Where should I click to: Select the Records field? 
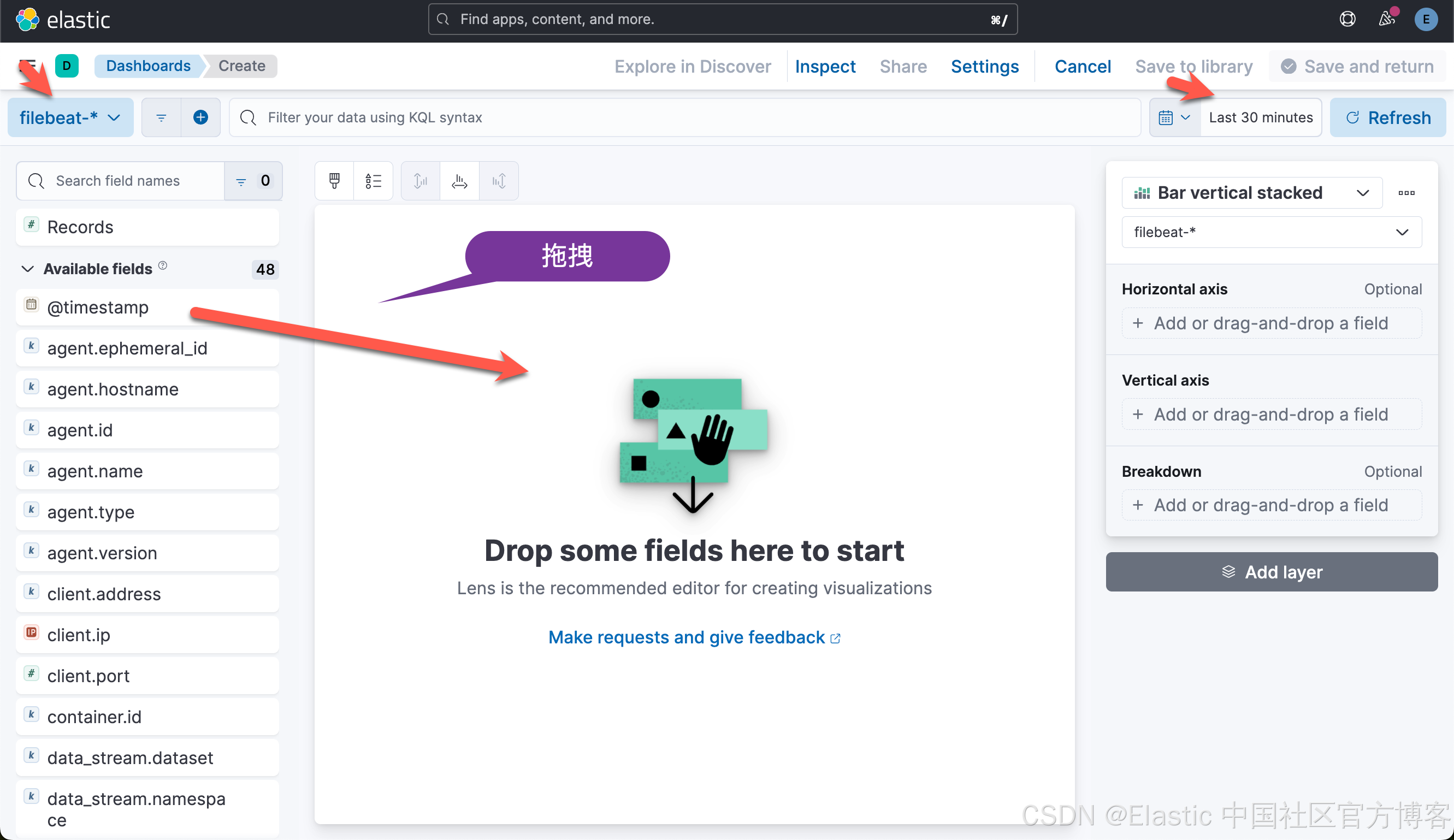pyautogui.click(x=147, y=227)
